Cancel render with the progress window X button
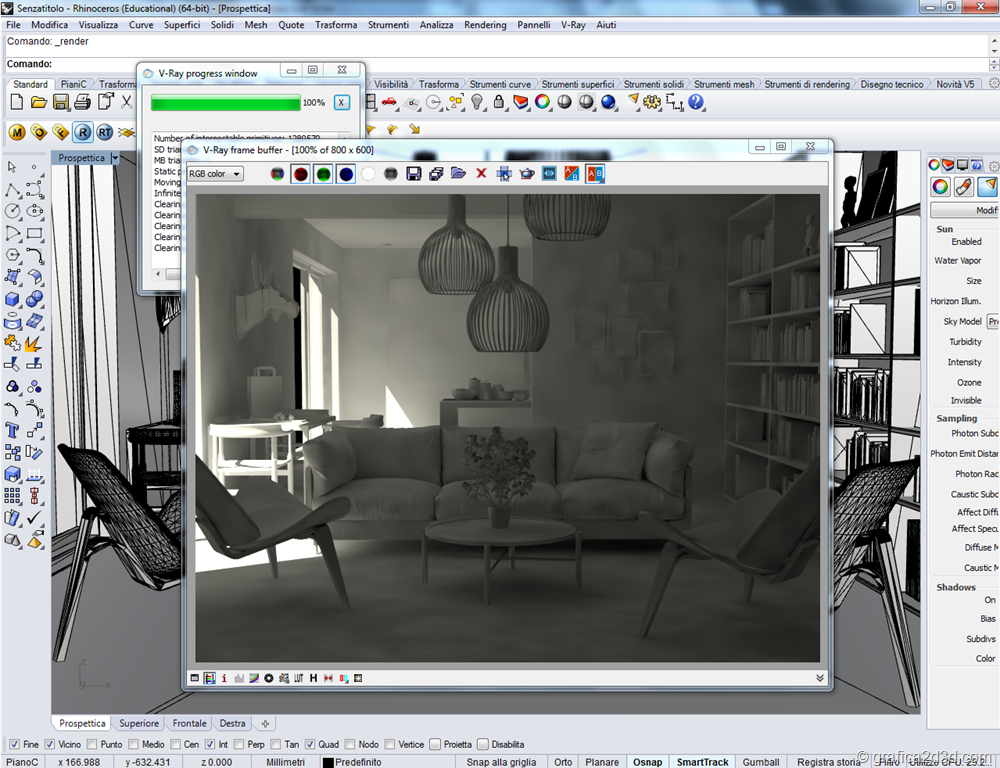Screen dimensions: 1000x768 pos(342,102)
